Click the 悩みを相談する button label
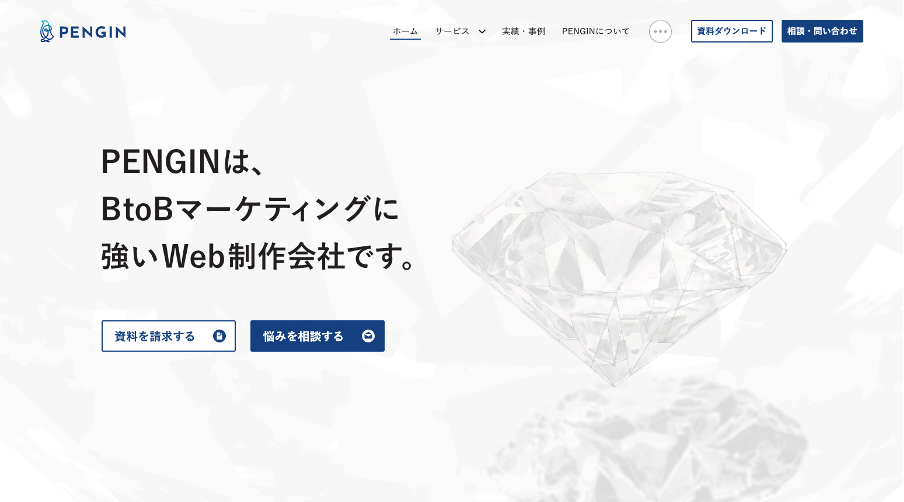904x502 pixels. (x=303, y=336)
